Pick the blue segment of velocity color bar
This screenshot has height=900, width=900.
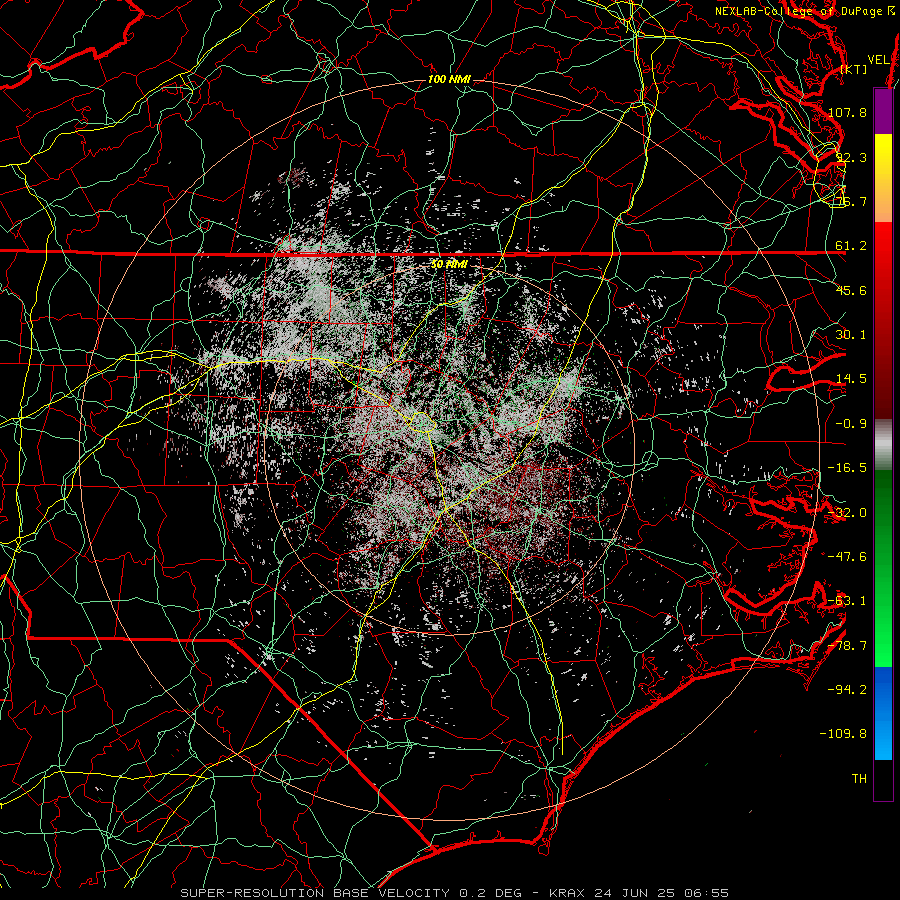tap(883, 713)
